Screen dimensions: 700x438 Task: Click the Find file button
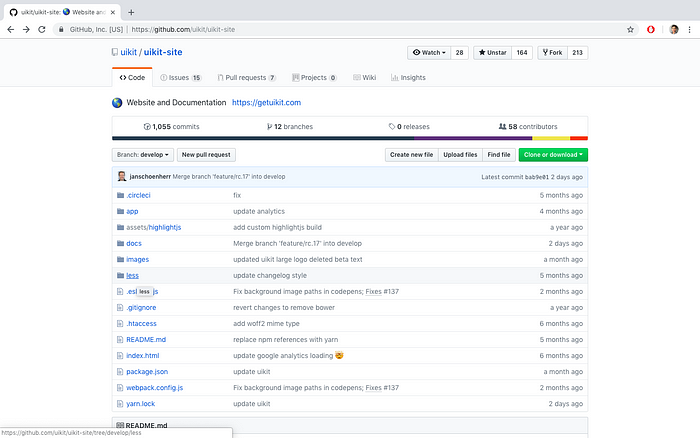tap(499, 154)
